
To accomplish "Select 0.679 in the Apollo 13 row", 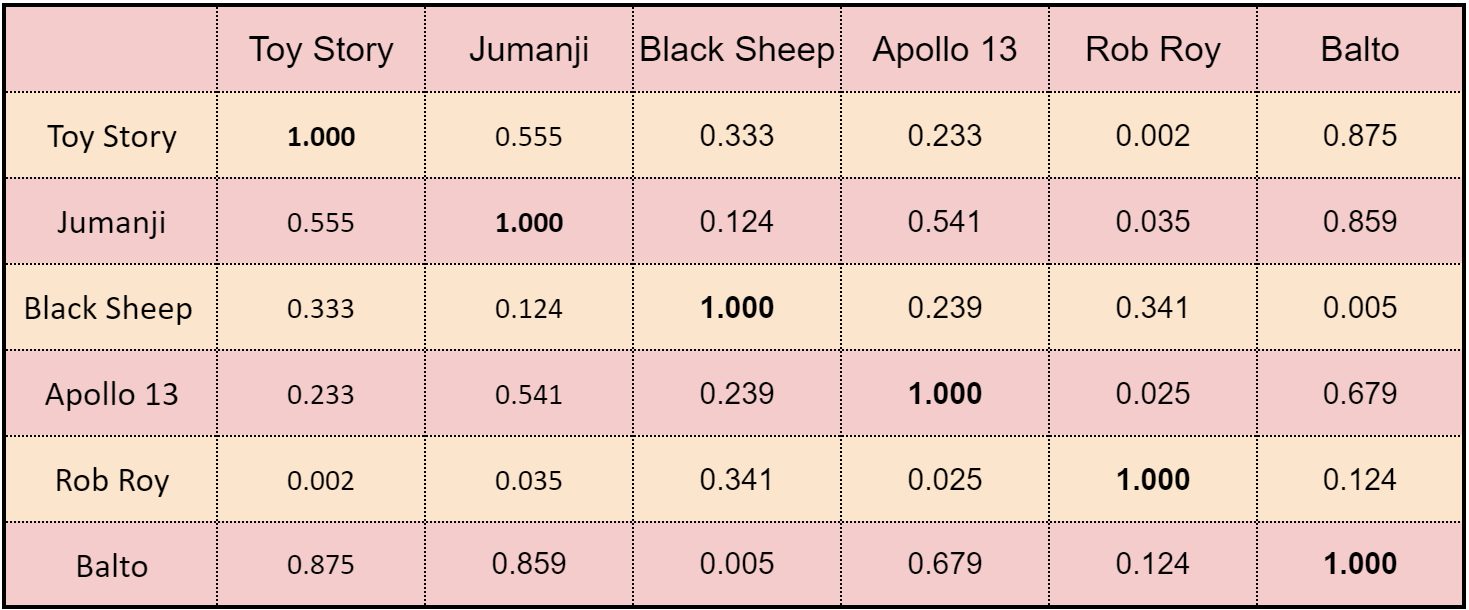I will click(x=1361, y=393).
